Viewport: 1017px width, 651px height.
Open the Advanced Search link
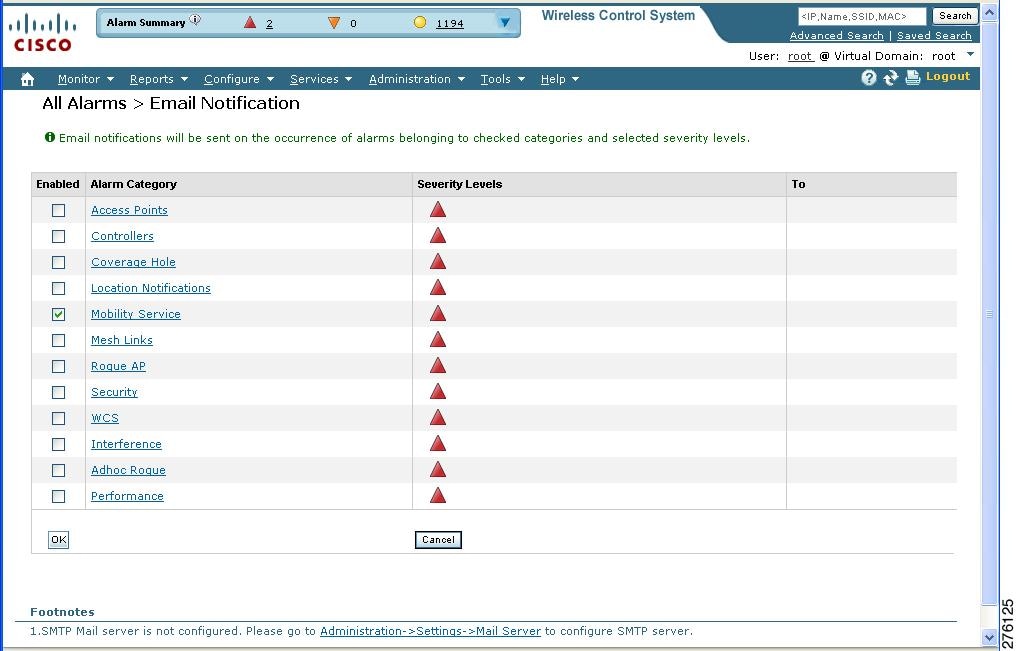837,36
